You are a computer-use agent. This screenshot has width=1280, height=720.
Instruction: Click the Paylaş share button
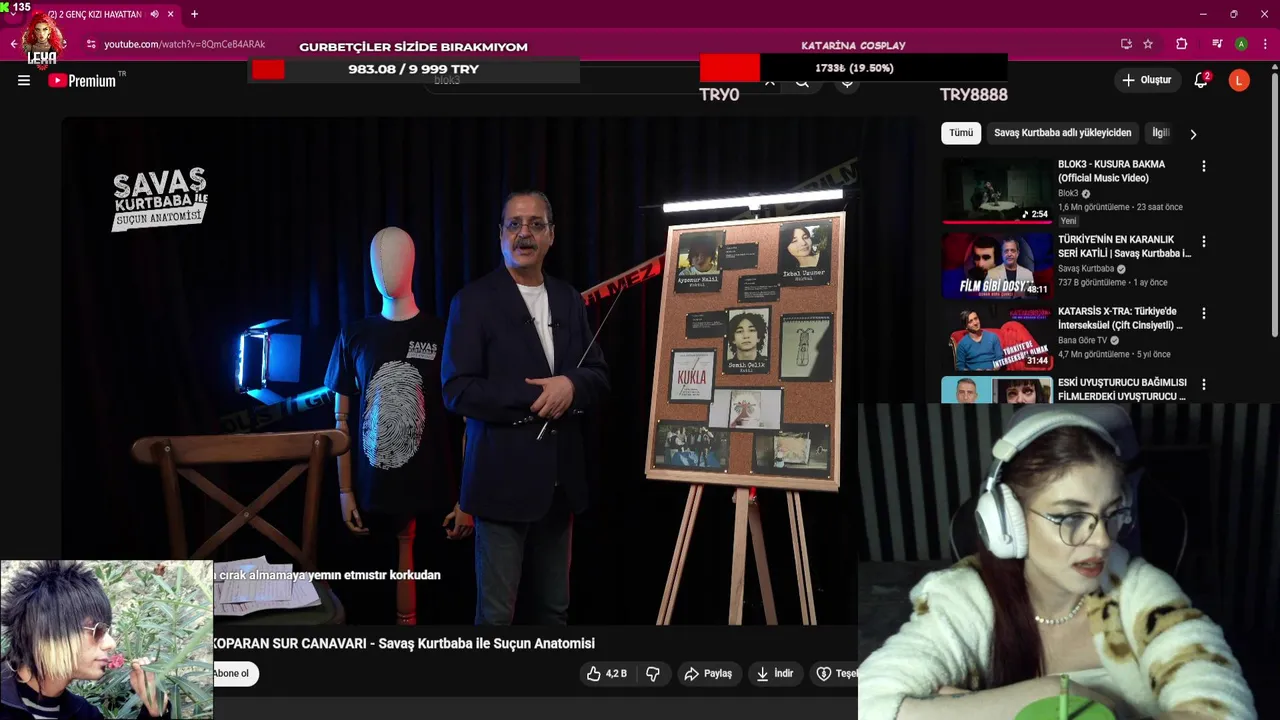[x=708, y=674]
